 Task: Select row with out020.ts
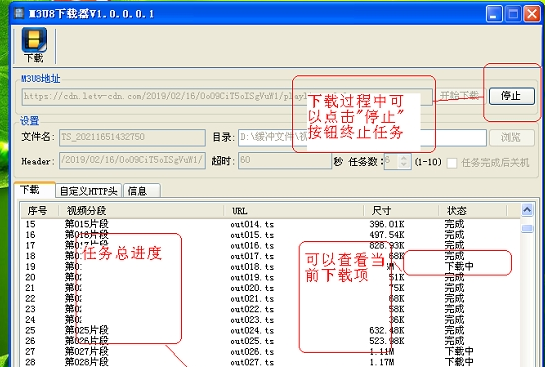(270, 288)
